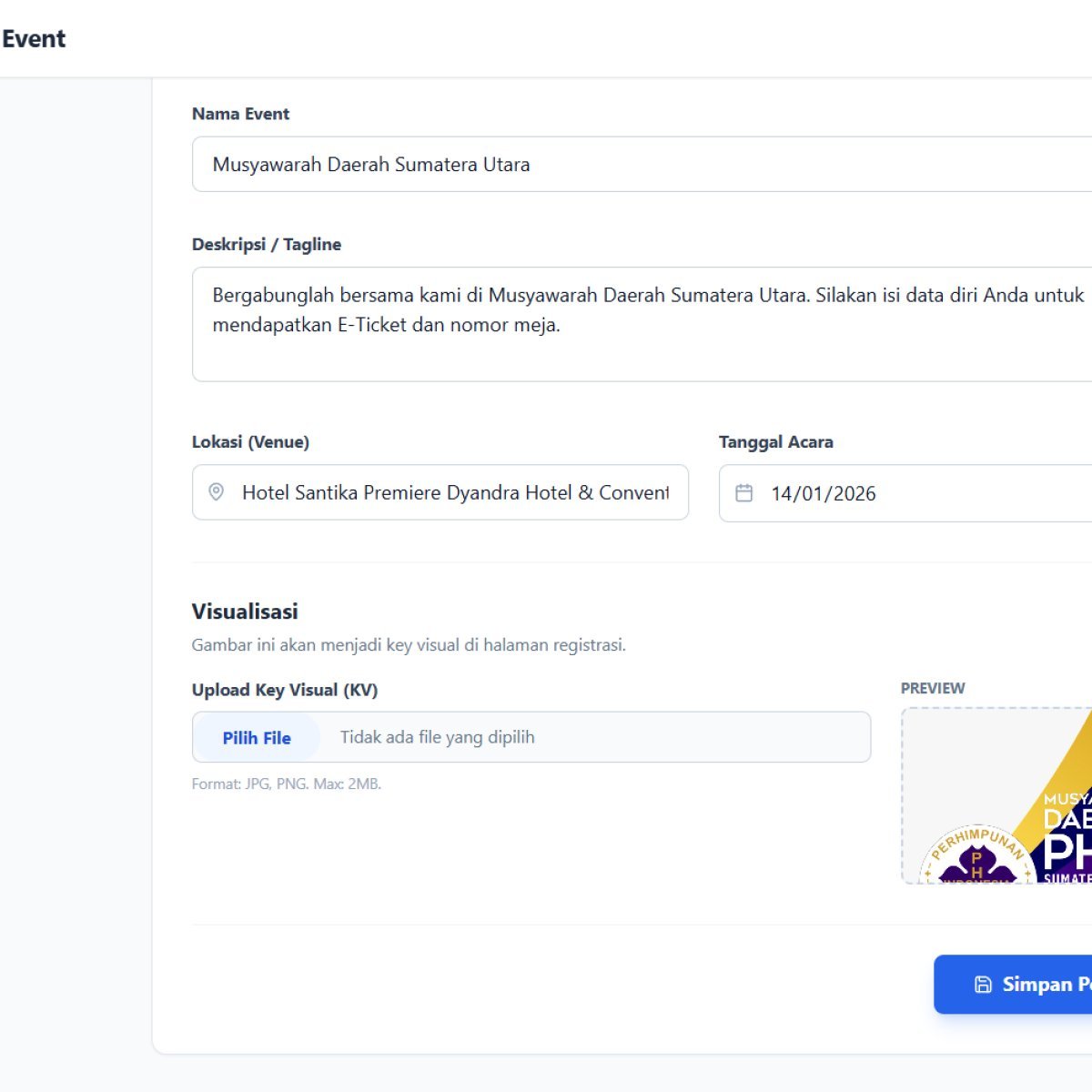Screen dimensions: 1092x1092
Task: Click the Perhimpunan logo in the preview
Action: tap(976, 855)
